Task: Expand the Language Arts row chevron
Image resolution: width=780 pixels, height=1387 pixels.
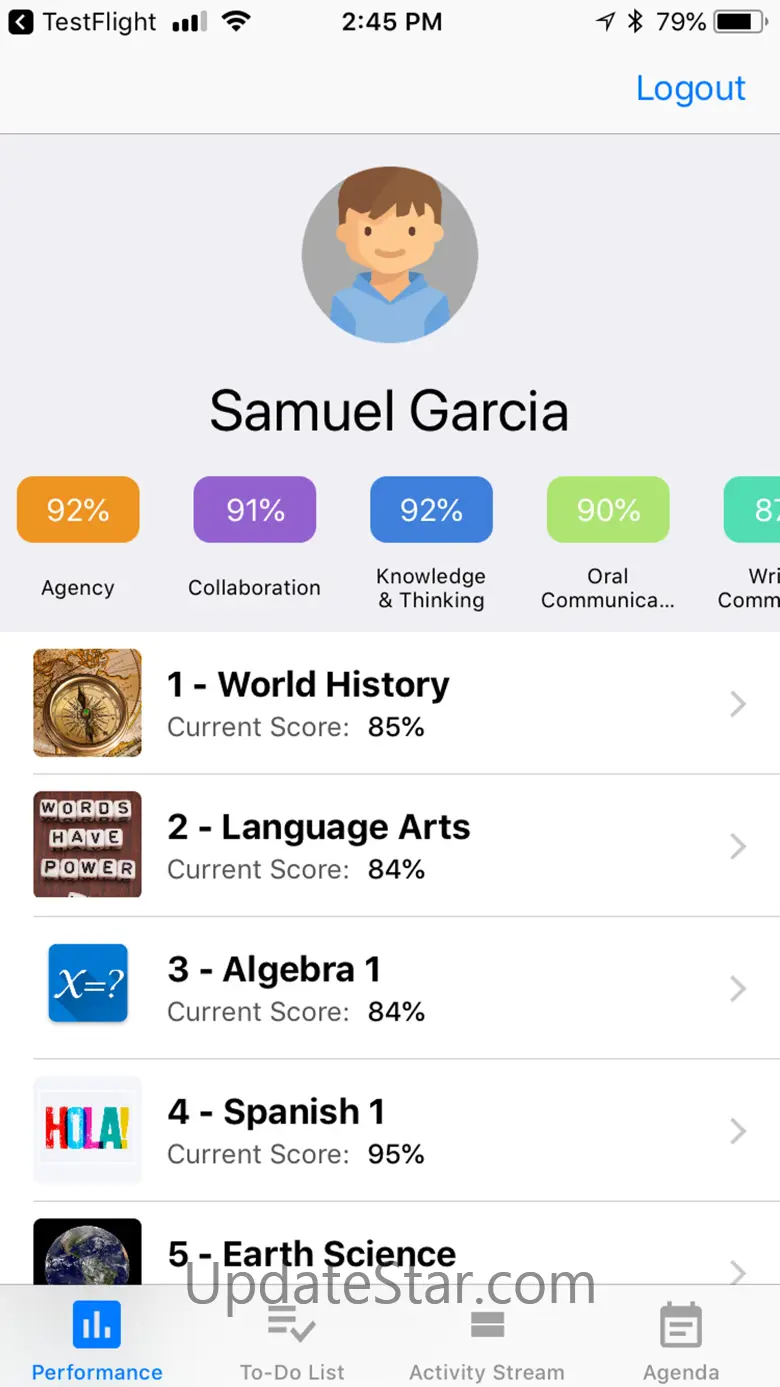Action: click(739, 846)
